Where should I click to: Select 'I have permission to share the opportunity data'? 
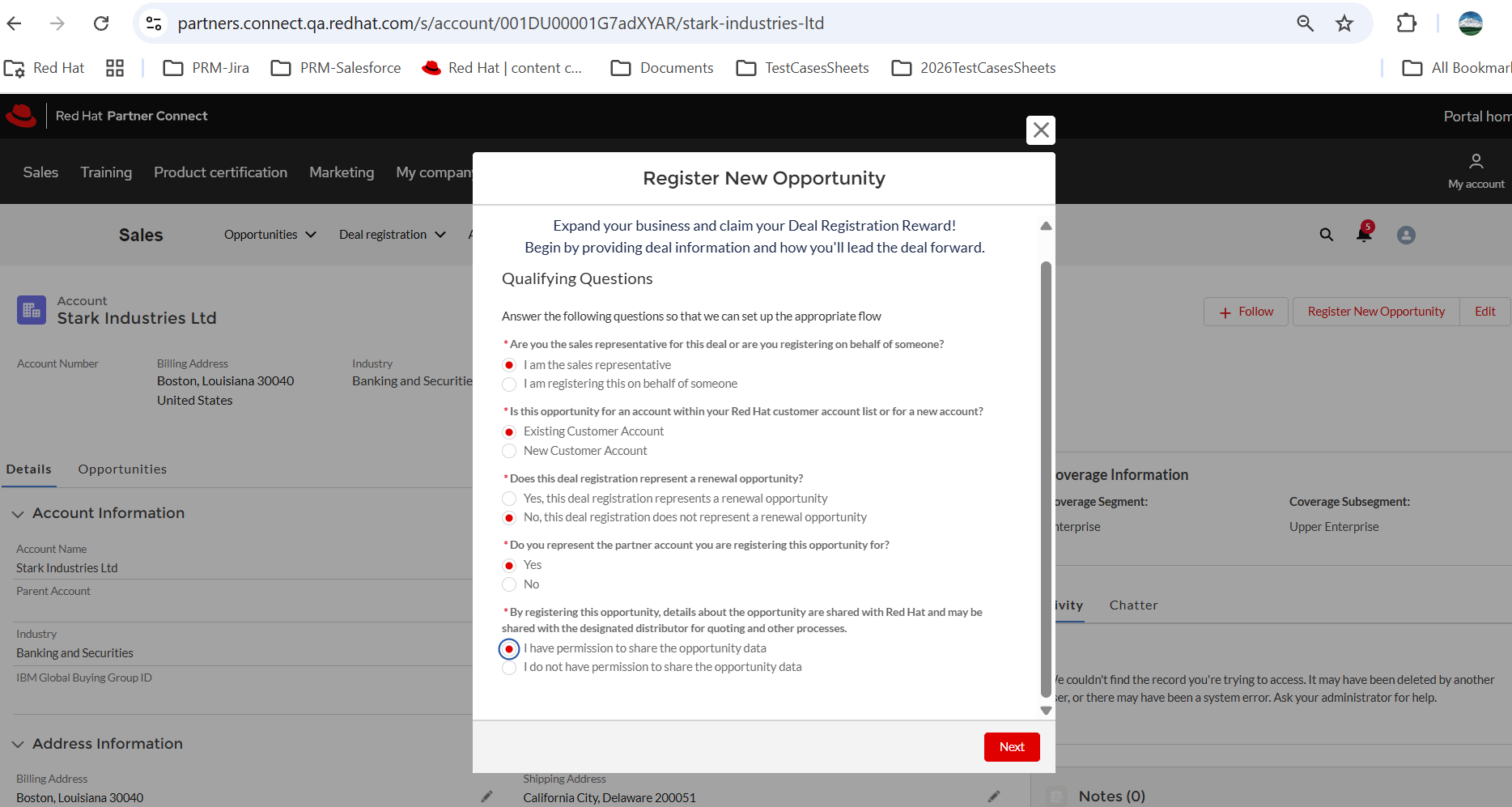[x=509, y=648]
